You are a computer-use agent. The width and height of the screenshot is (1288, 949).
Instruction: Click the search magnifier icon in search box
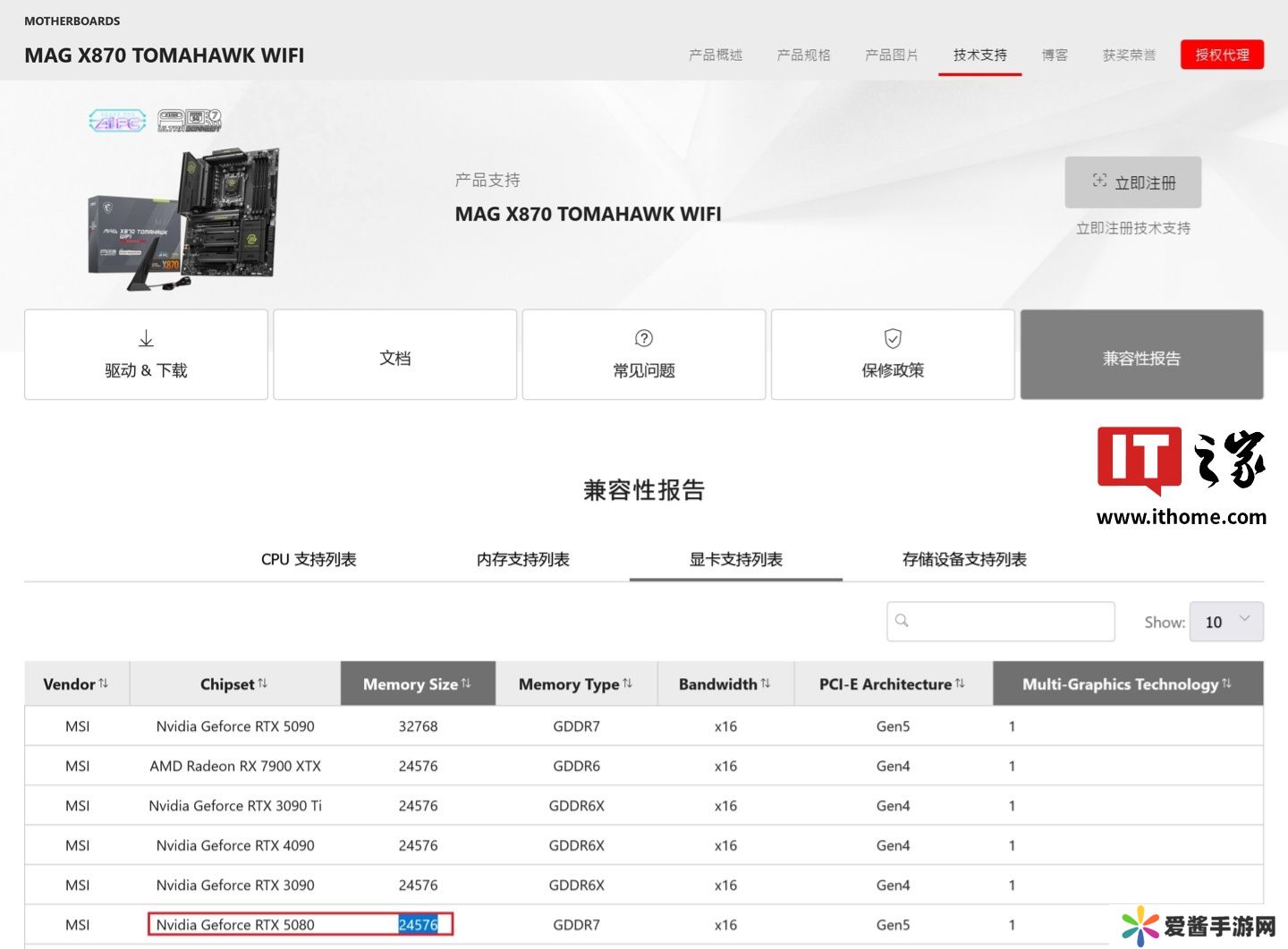902,621
